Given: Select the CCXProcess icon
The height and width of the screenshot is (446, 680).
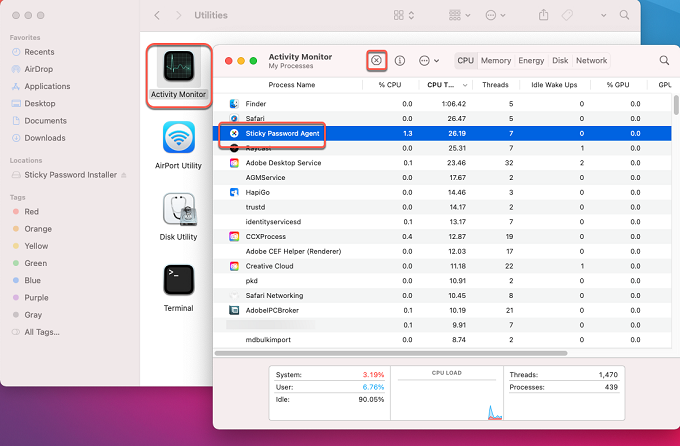Looking at the screenshot, I should coord(234,236).
